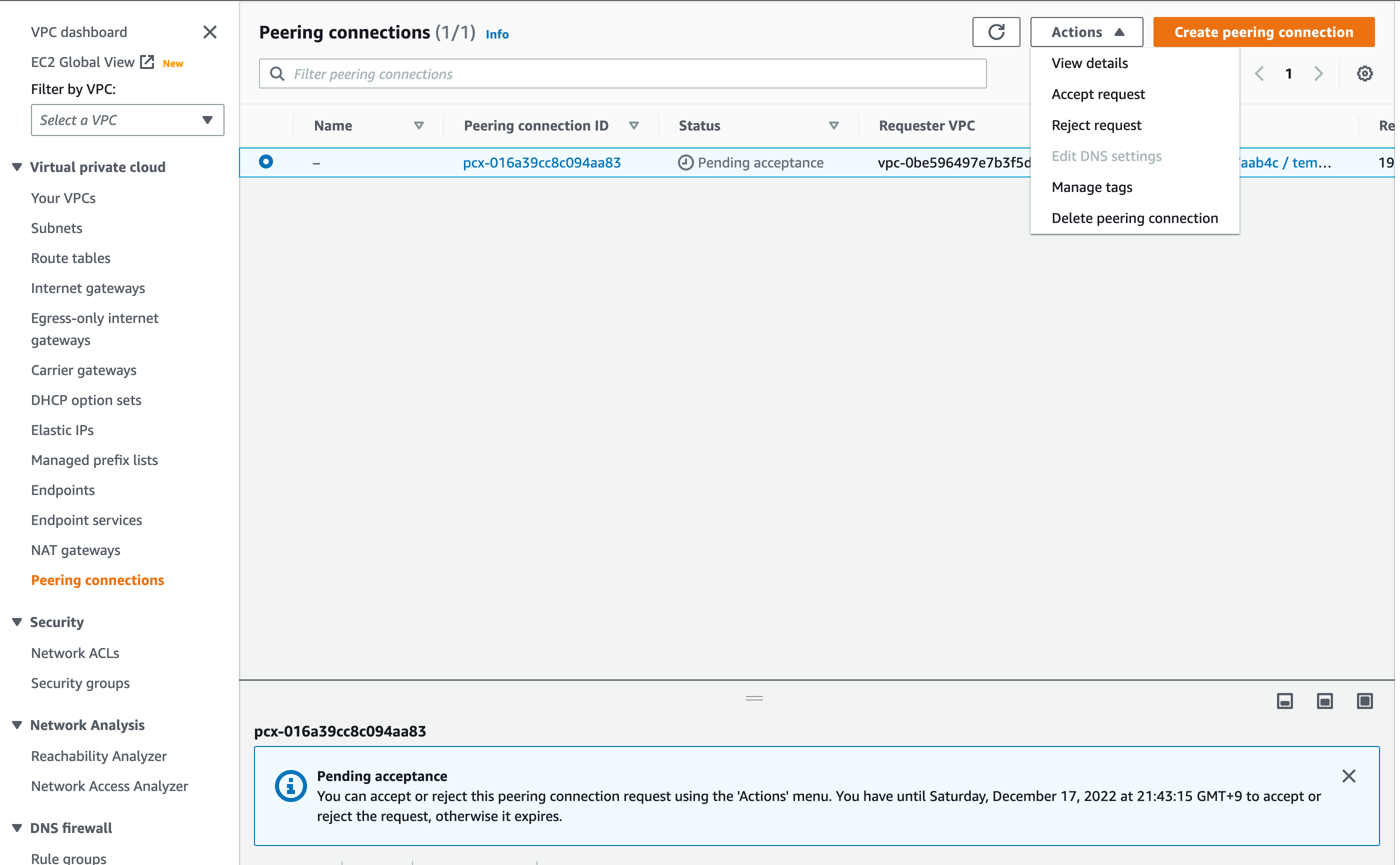The height and width of the screenshot is (865, 1400).
Task: Open the table preferences gear
Action: (x=1364, y=73)
